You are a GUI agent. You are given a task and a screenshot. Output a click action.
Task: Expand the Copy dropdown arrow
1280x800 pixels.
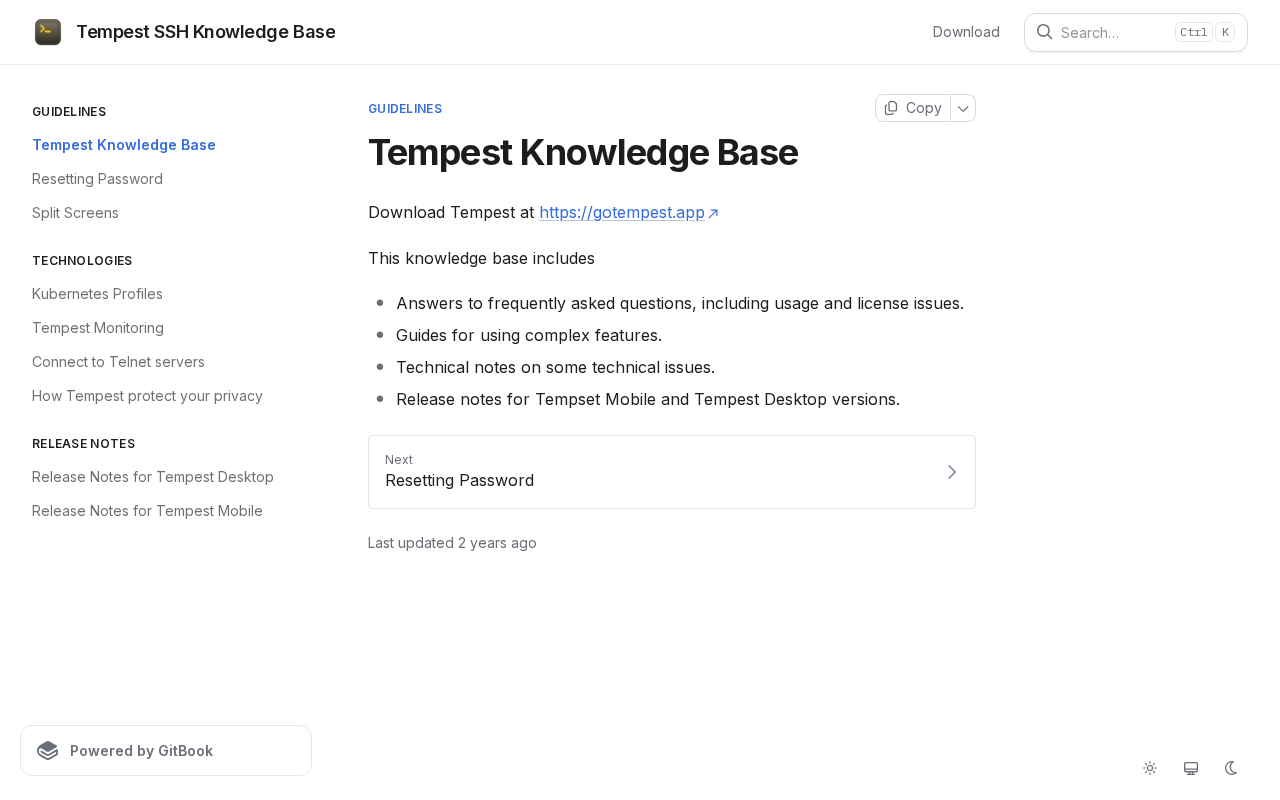click(x=963, y=108)
